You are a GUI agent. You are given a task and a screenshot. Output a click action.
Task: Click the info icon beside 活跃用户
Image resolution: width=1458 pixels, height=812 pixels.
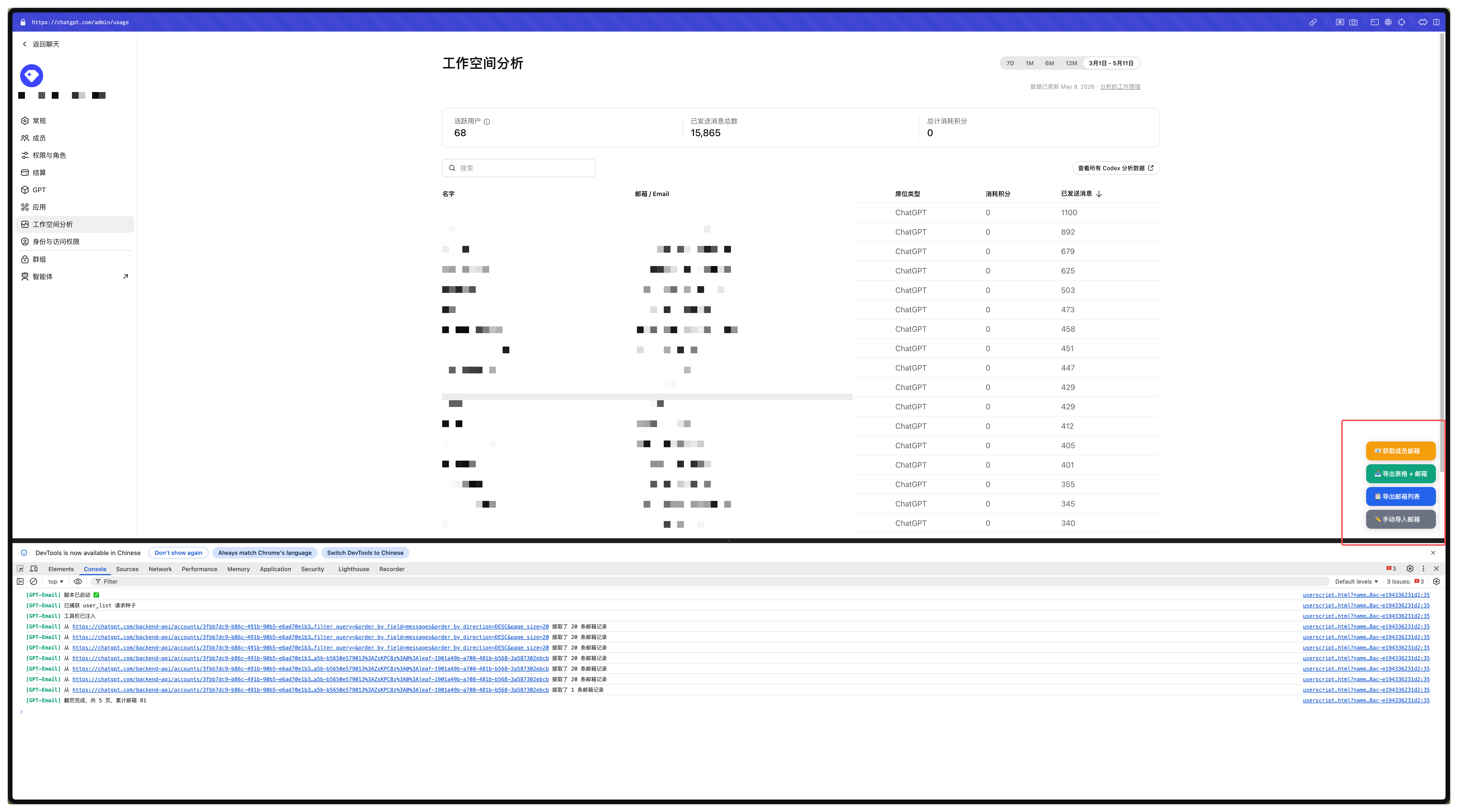pos(487,122)
